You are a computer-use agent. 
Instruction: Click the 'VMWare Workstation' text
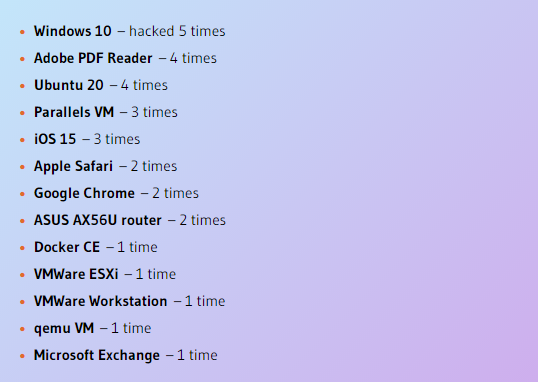coord(101,301)
